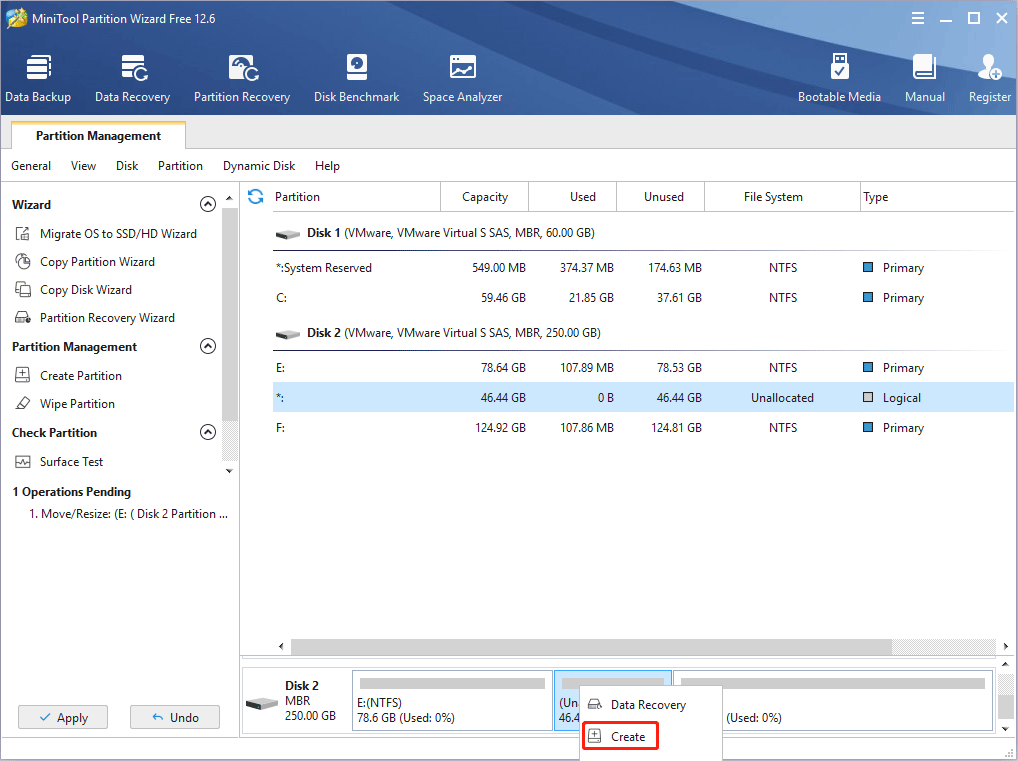
Task: Select the E:(NTFS) block in the disk map
Action: 452,701
